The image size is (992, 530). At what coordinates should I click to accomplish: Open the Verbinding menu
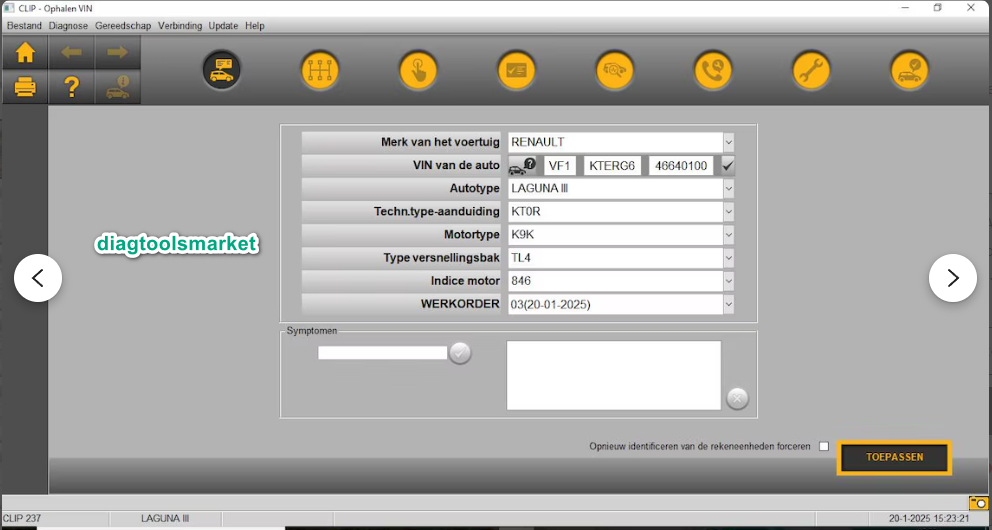[180, 26]
